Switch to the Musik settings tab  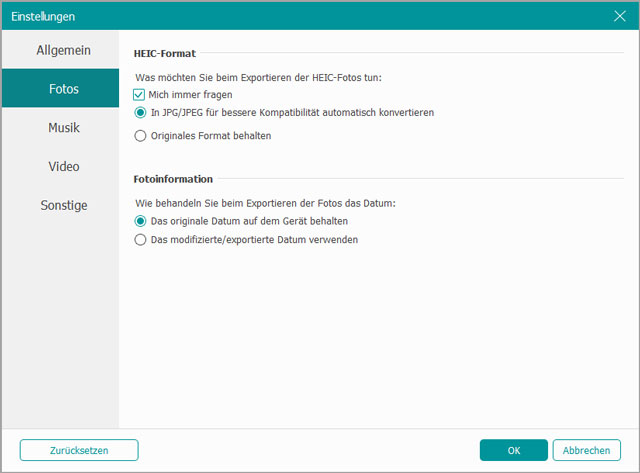coord(60,127)
